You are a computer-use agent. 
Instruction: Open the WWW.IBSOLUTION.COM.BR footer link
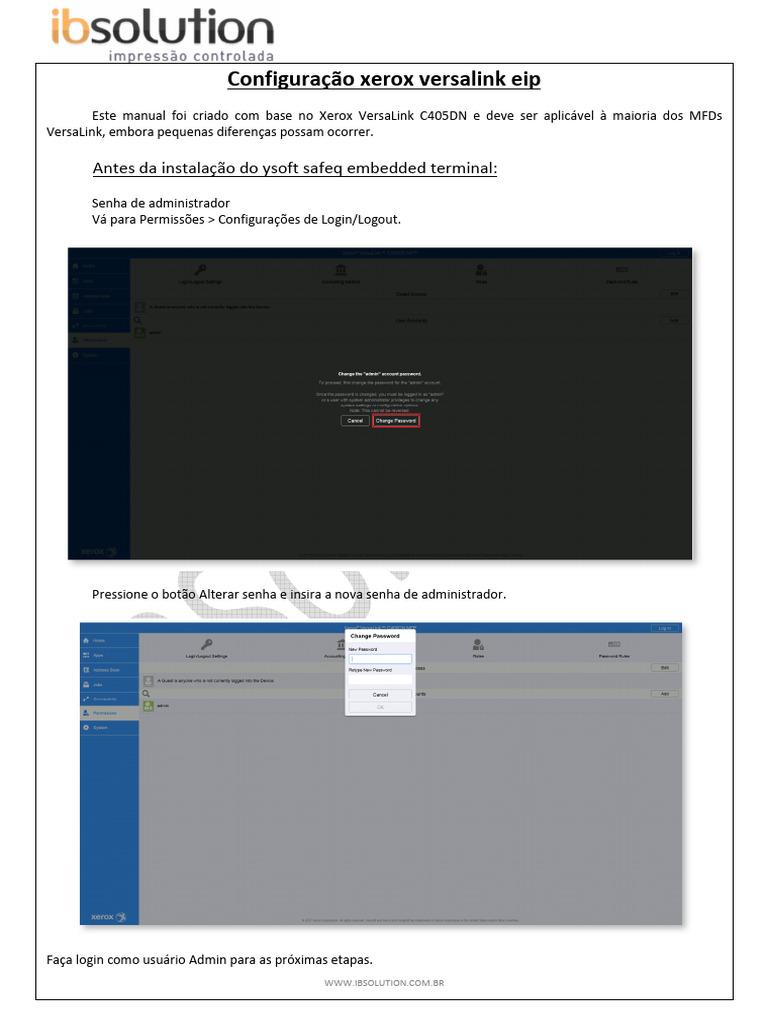pos(384,983)
